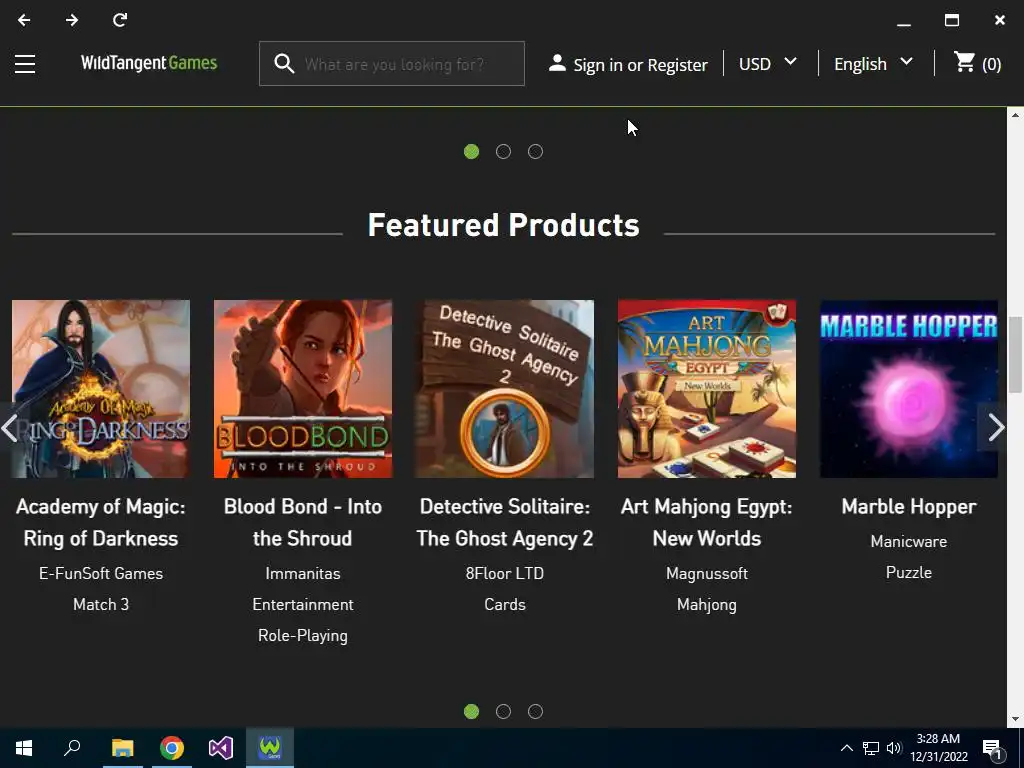Click page scrollbar down arrow
1024x768 pixels.
[x=1015, y=720]
